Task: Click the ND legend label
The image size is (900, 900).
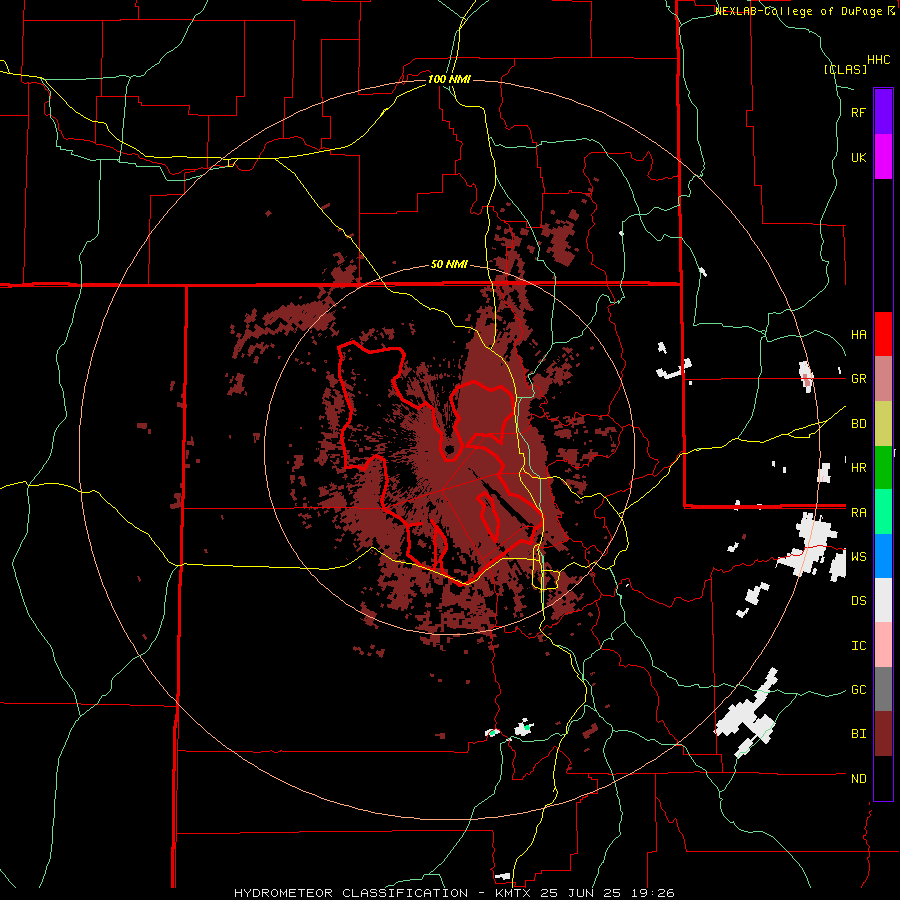Action: [858, 779]
